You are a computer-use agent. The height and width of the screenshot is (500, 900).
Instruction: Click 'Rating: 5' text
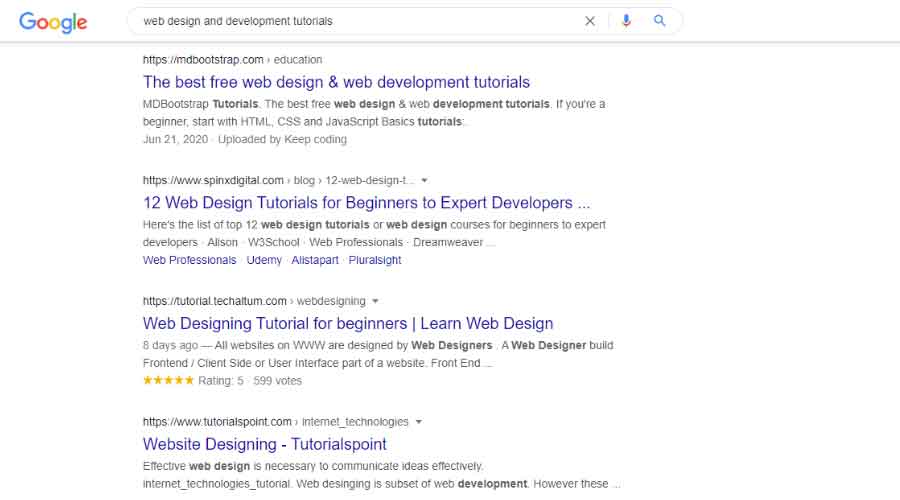221,381
